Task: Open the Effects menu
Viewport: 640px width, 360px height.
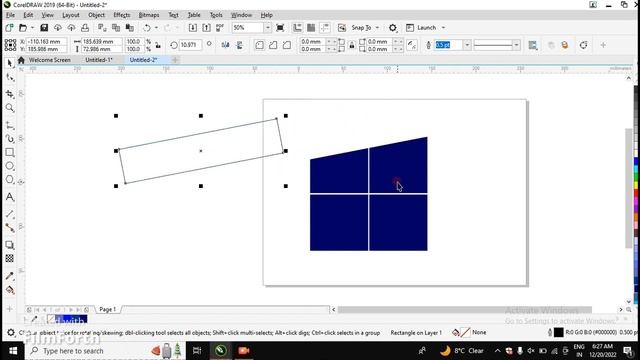Action: [x=122, y=15]
